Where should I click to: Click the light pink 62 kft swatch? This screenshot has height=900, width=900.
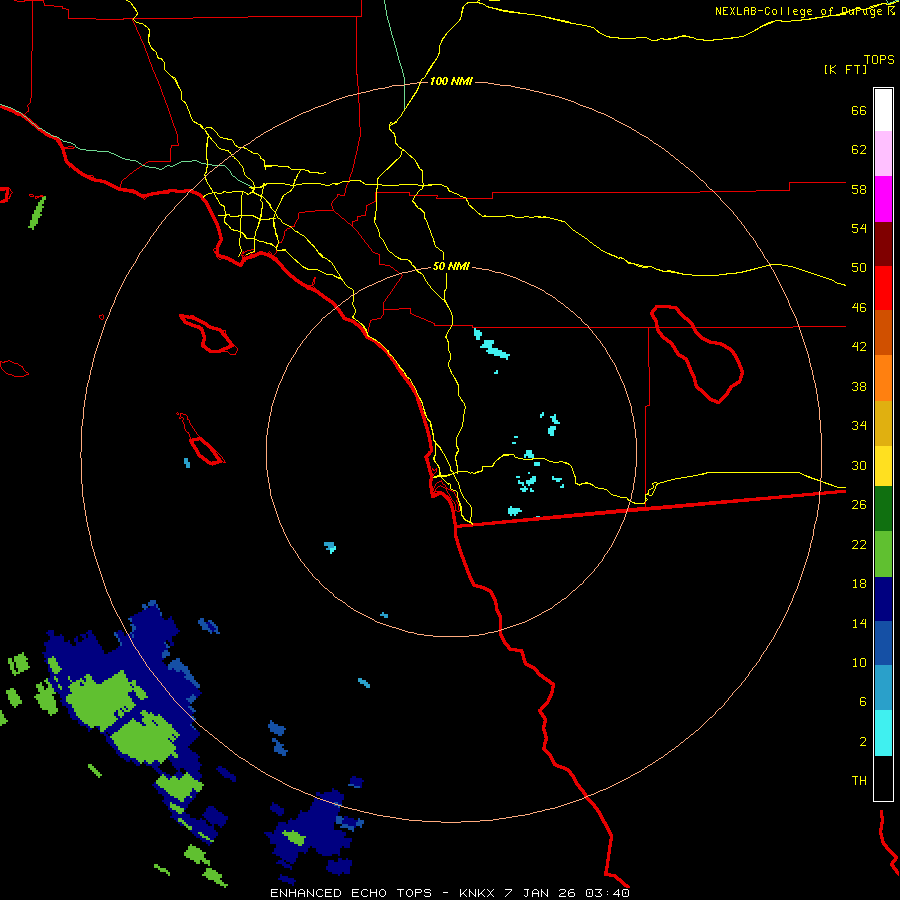883,153
